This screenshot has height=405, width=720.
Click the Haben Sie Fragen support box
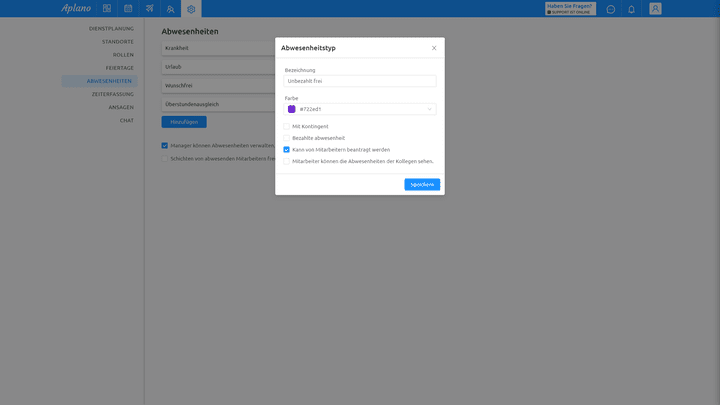pos(570,9)
